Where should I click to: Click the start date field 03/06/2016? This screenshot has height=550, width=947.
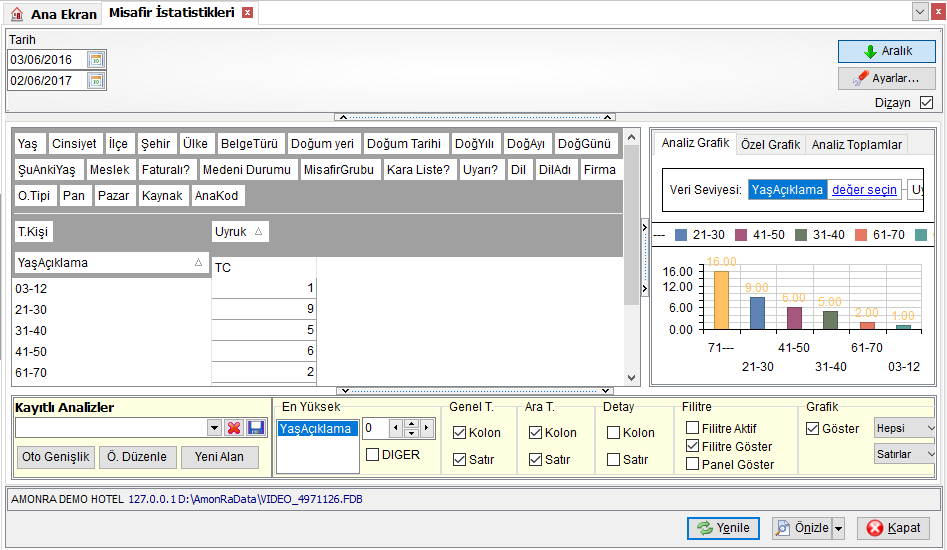(47, 60)
